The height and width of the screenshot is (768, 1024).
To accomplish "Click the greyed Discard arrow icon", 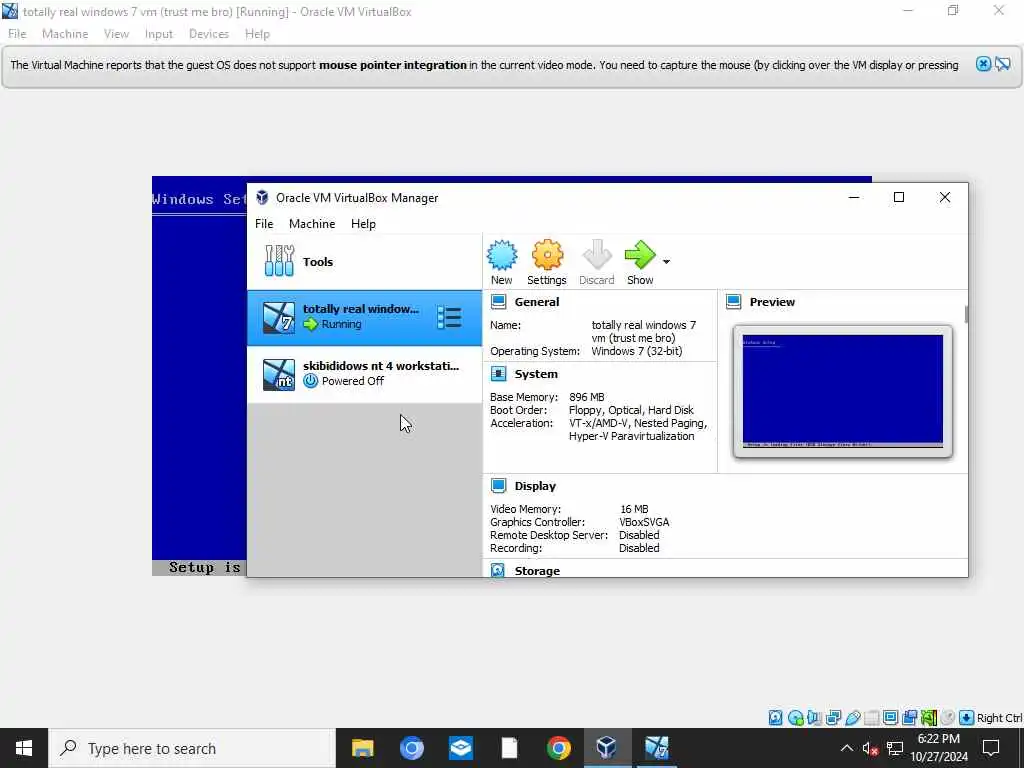I will (x=597, y=255).
